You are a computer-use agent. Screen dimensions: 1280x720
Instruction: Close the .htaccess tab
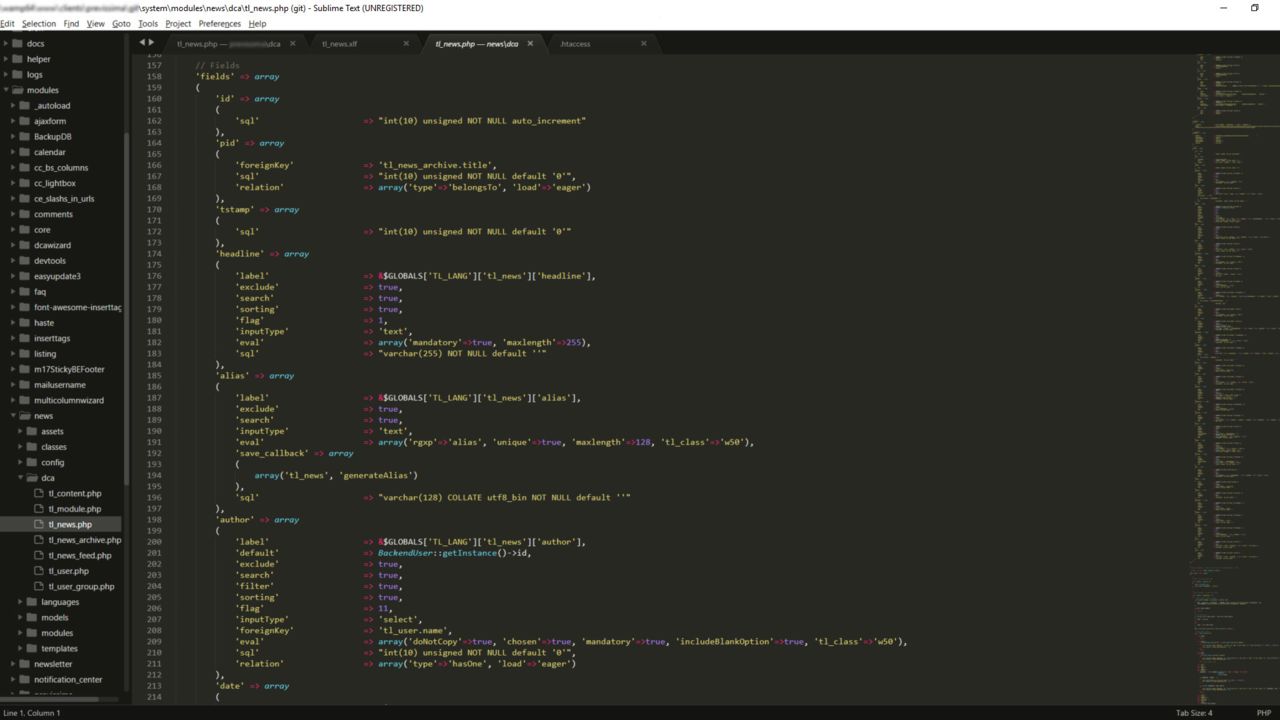point(643,43)
